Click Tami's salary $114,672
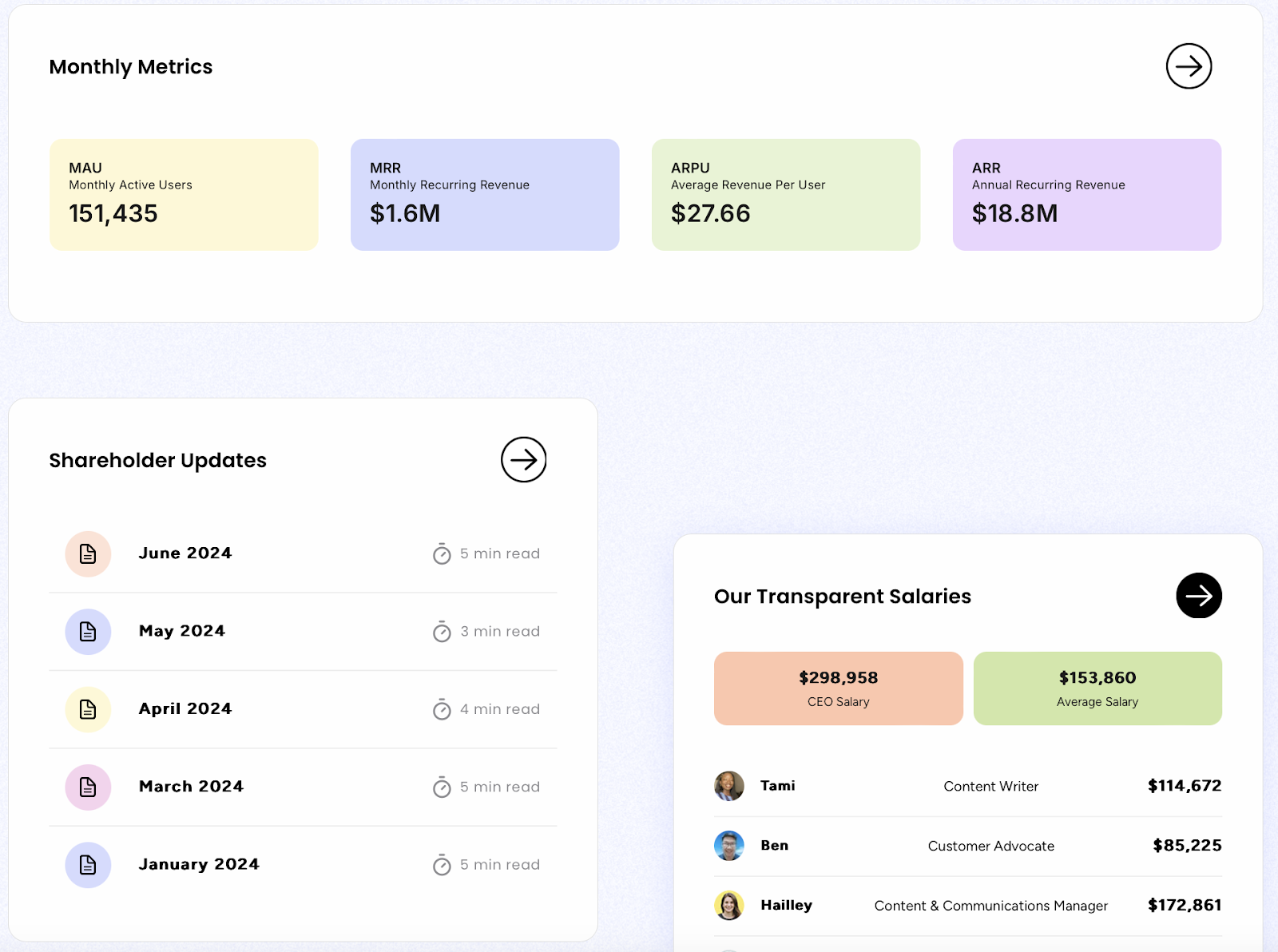This screenshot has width=1278, height=952. click(x=1185, y=786)
